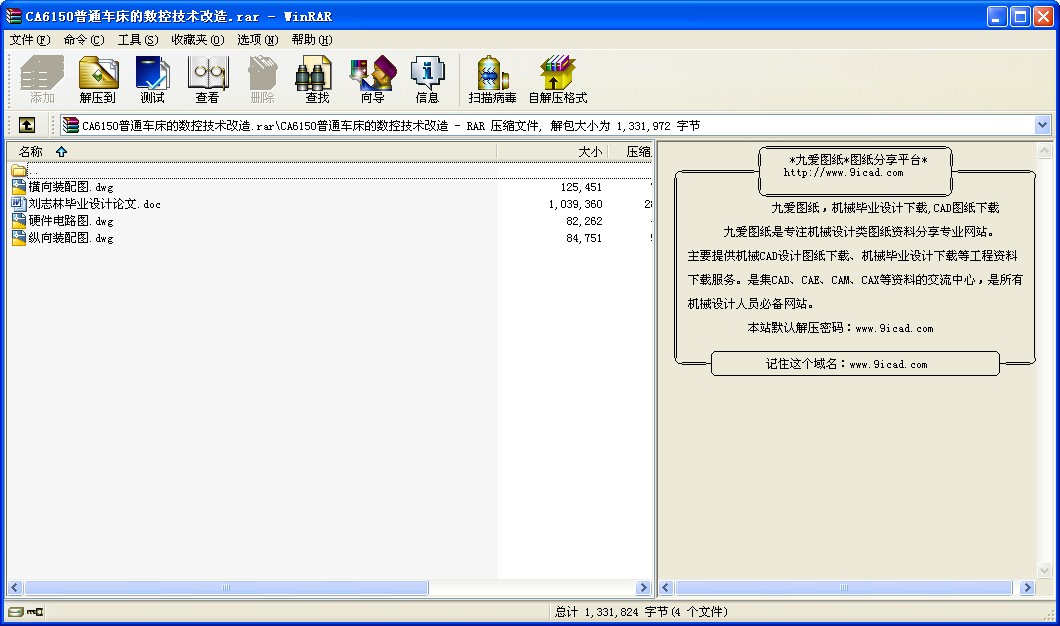Click the archive path input field

tap(554, 125)
